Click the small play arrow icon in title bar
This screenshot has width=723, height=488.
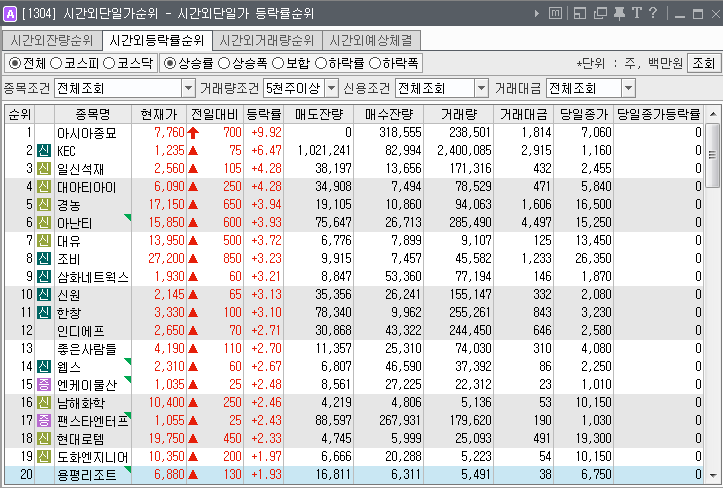[537, 14]
